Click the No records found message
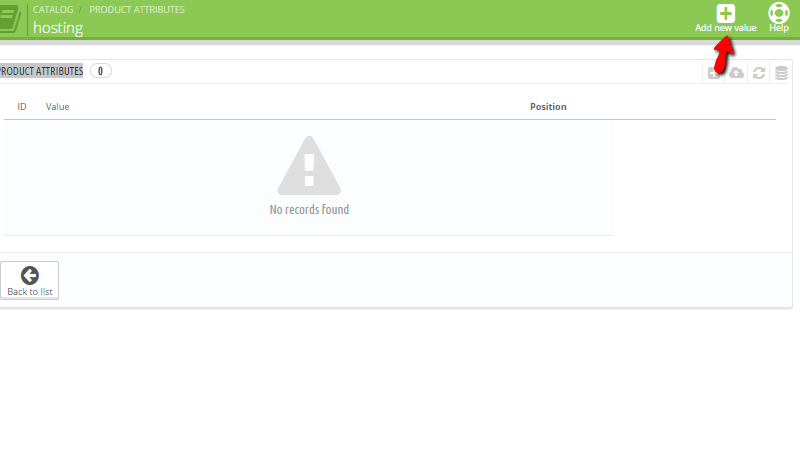Image resolution: width=800 pixels, height=450 pixels. coord(309,210)
